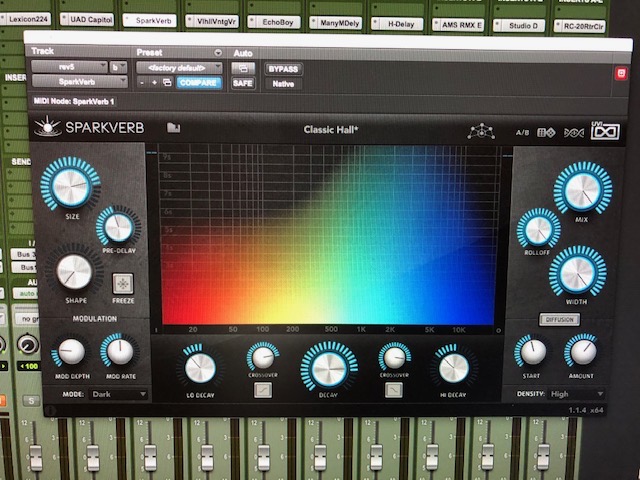This screenshot has width=640, height=480.
Task: Select the Studio D insert tab
Action: click(519, 26)
